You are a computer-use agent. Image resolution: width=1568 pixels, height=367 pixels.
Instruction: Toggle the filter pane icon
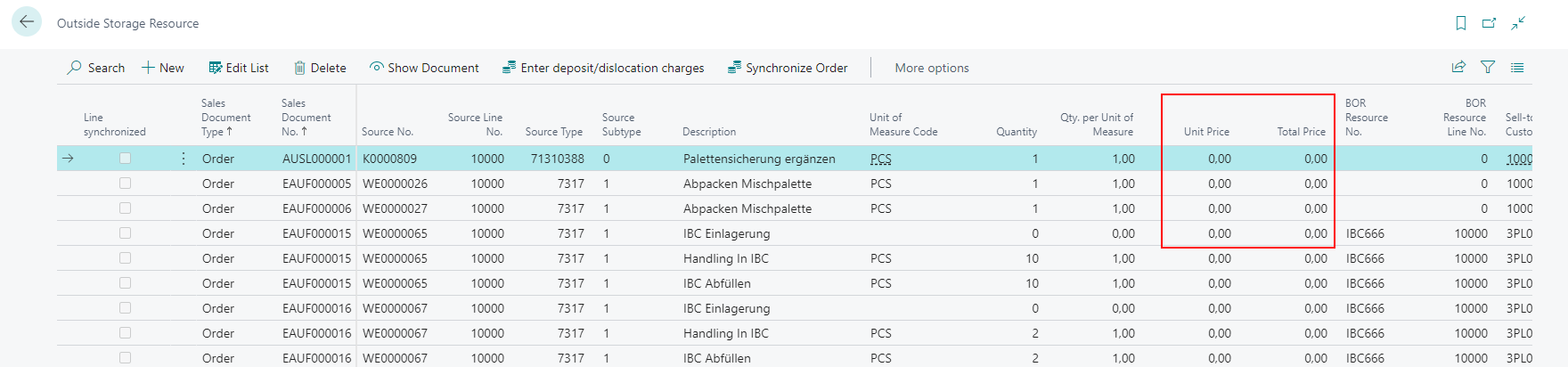point(1488,67)
